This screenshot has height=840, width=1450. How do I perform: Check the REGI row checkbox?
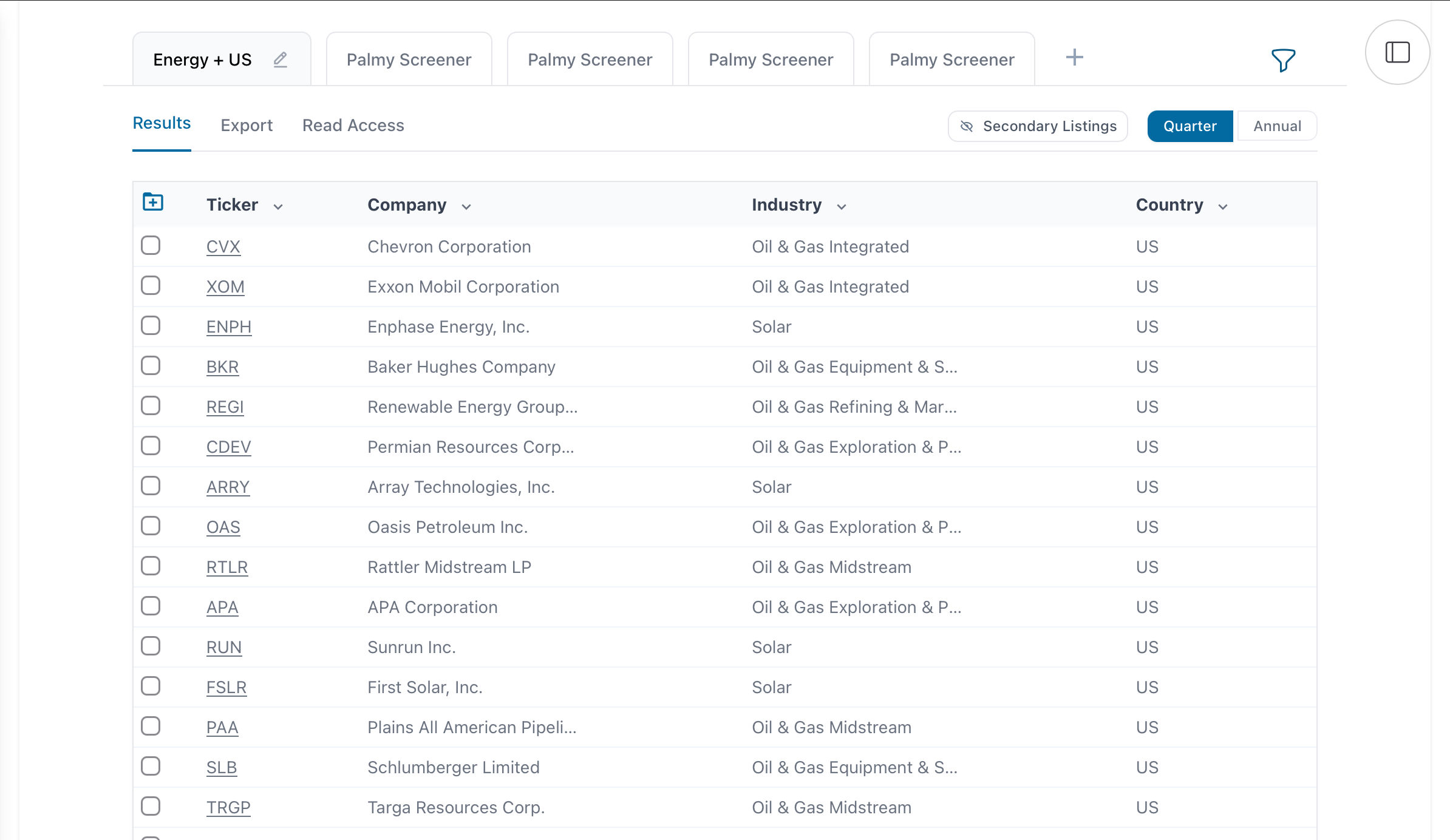[x=151, y=406]
